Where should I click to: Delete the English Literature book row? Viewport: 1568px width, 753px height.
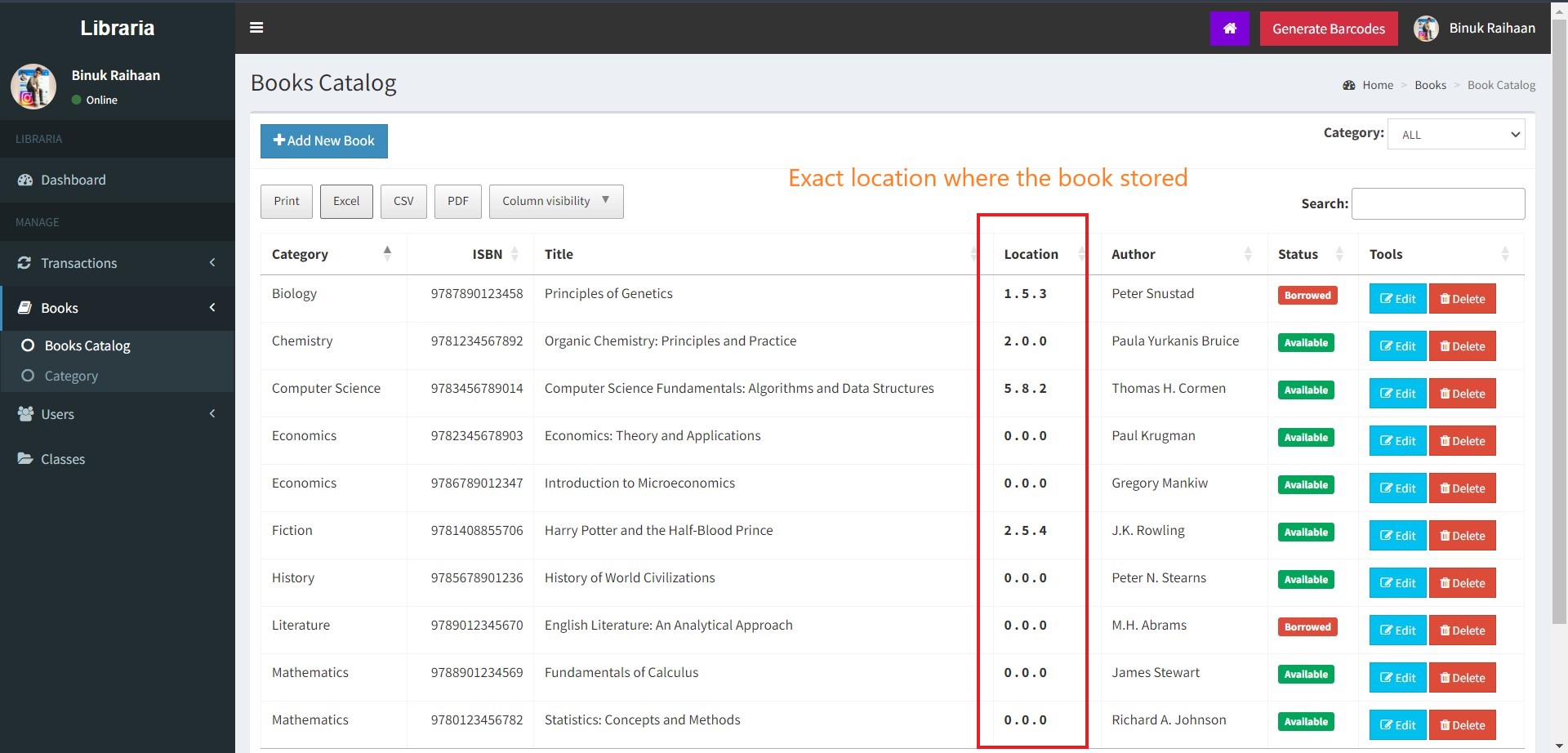(1463, 630)
